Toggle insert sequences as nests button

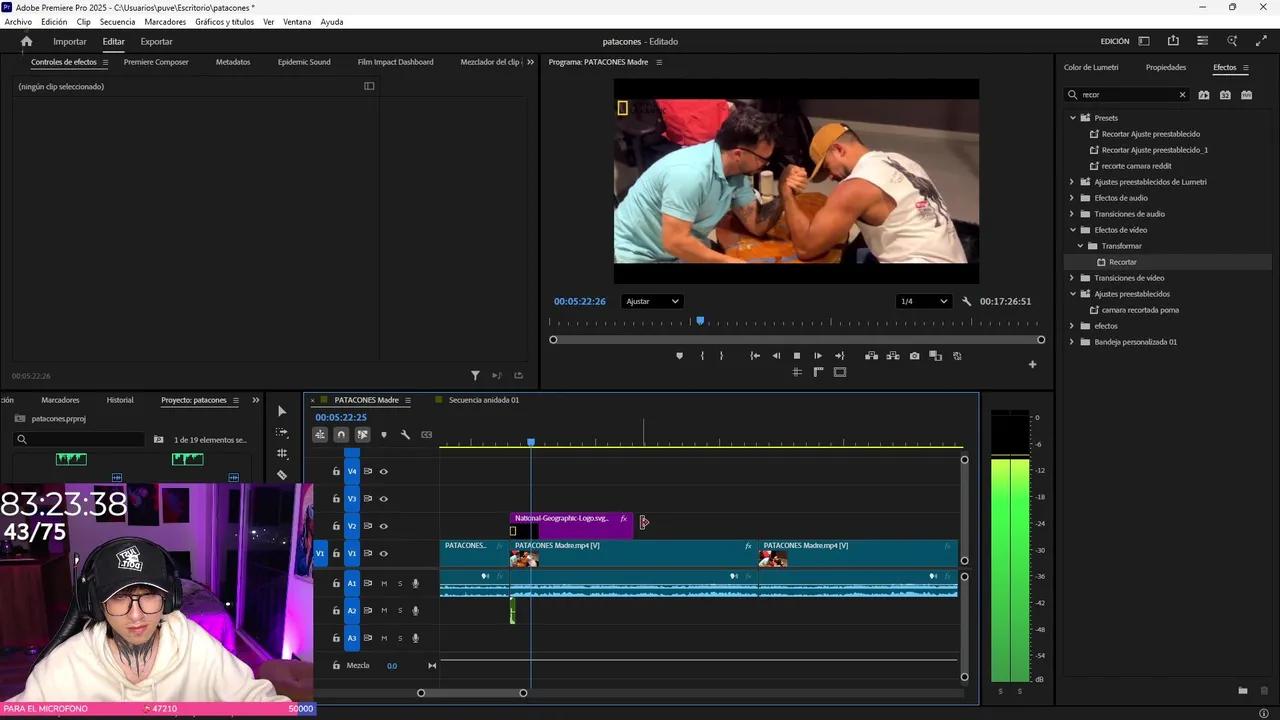click(320, 435)
